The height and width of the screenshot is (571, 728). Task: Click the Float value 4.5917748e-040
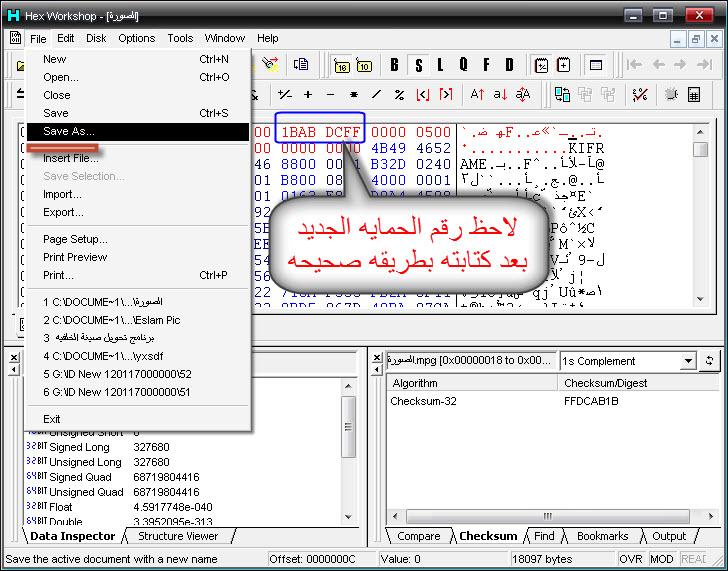point(173,507)
